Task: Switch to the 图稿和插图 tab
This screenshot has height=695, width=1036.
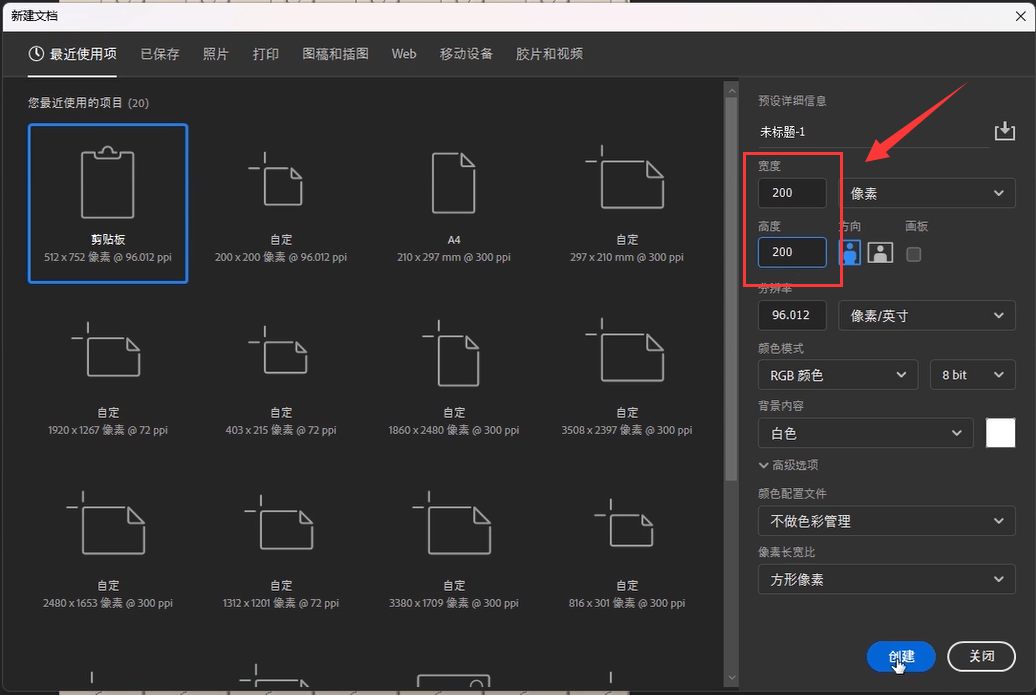Action: pyautogui.click(x=335, y=54)
